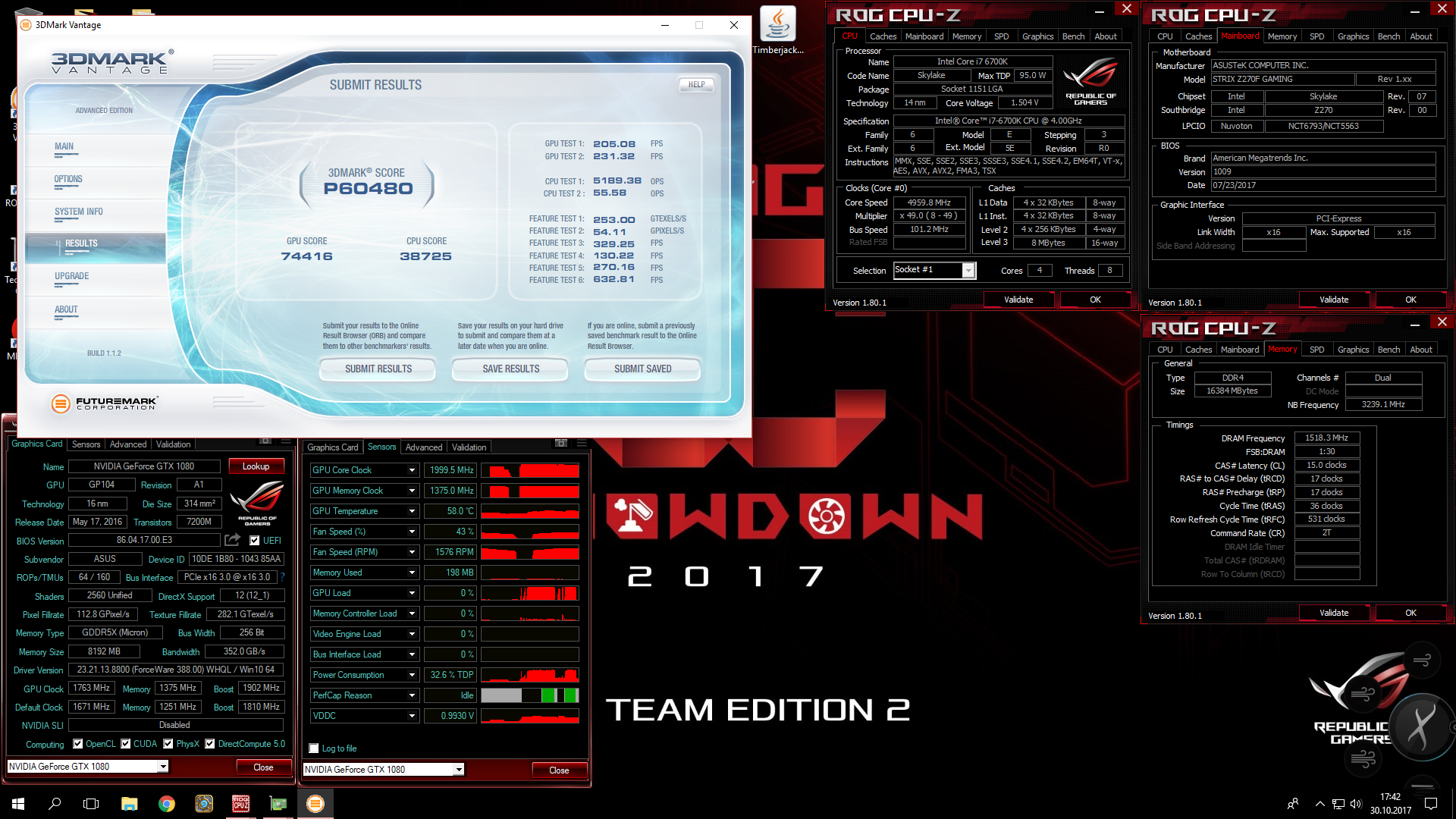Toggle the UEFI checkbox in GPU-Z
1456x819 pixels.
(255, 541)
